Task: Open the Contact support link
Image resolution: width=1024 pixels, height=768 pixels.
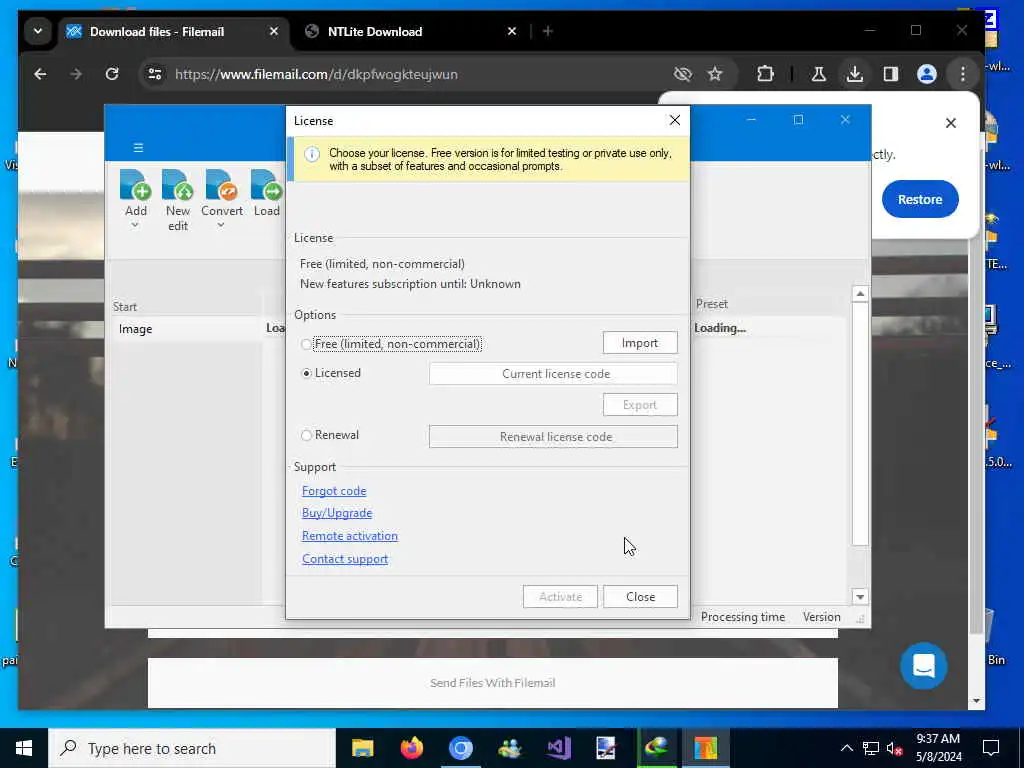Action: tap(345, 559)
